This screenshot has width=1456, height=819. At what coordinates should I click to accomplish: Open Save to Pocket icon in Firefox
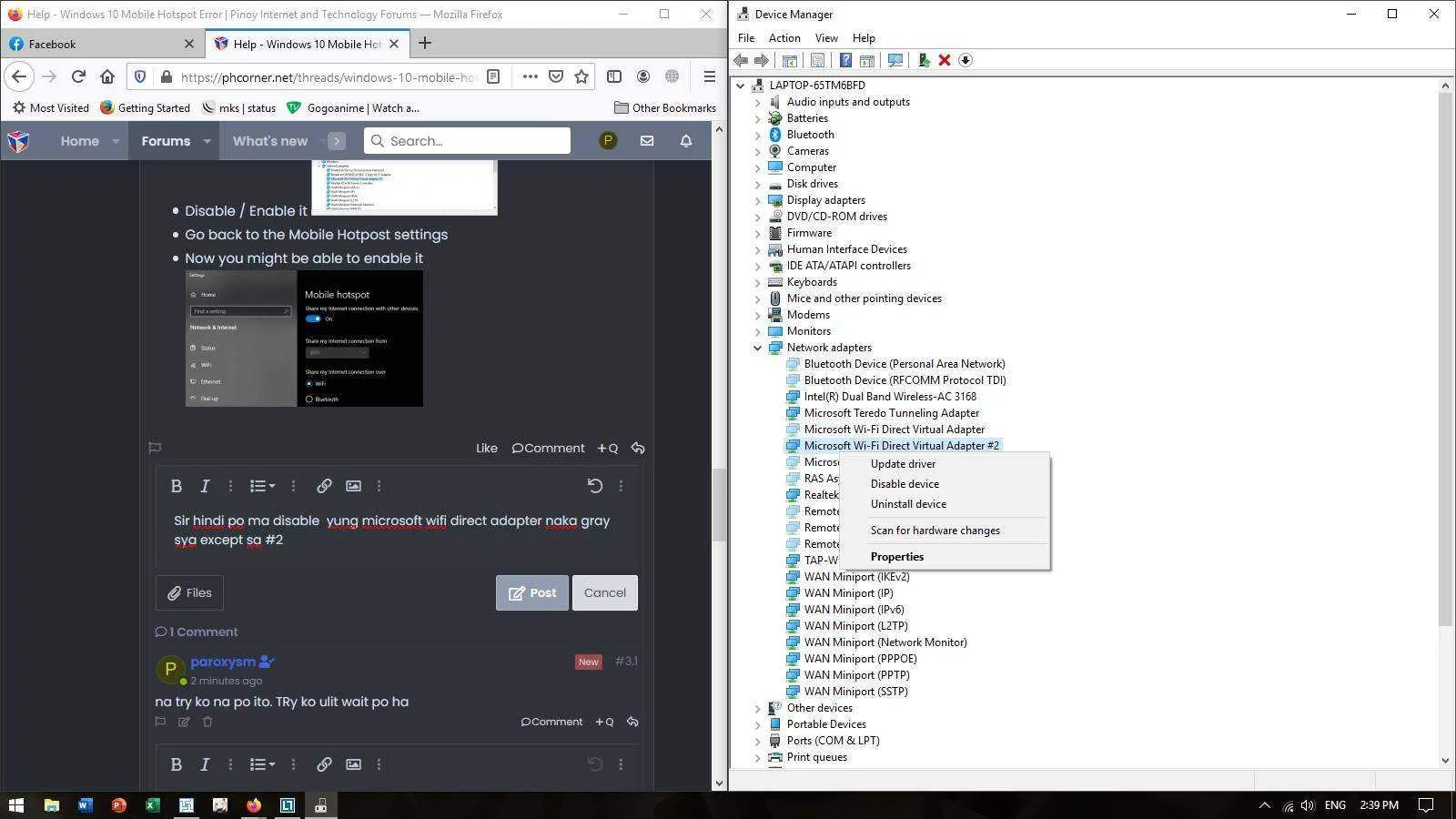556,76
